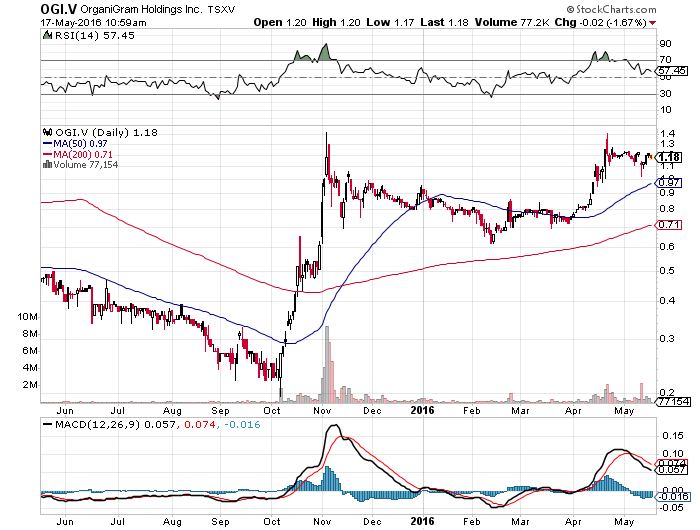This screenshot has width=700, height=530.
Task: Click the High 1.20 value
Action: [x=336, y=22]
